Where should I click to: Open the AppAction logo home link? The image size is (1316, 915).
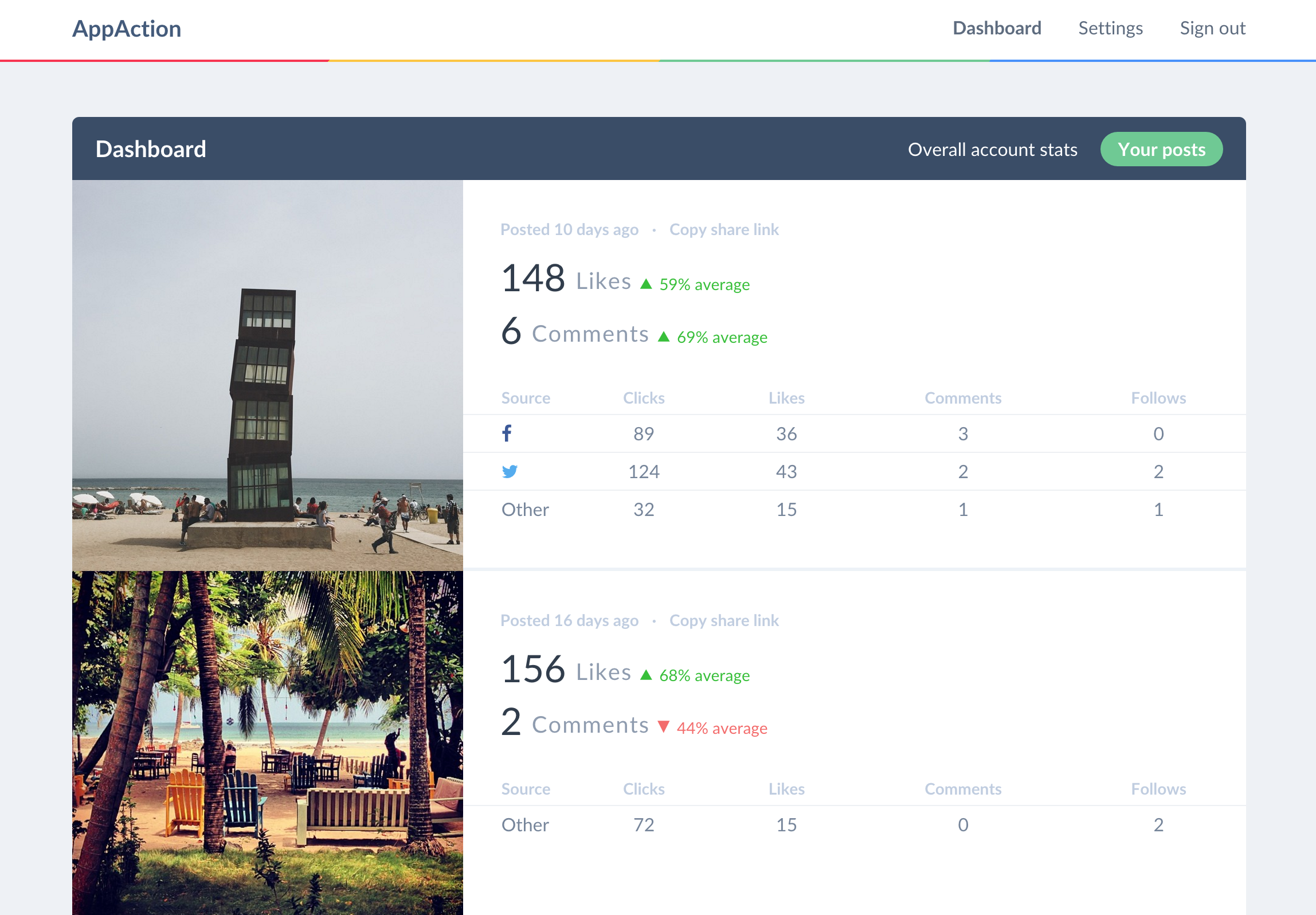(x=127, y=29)
